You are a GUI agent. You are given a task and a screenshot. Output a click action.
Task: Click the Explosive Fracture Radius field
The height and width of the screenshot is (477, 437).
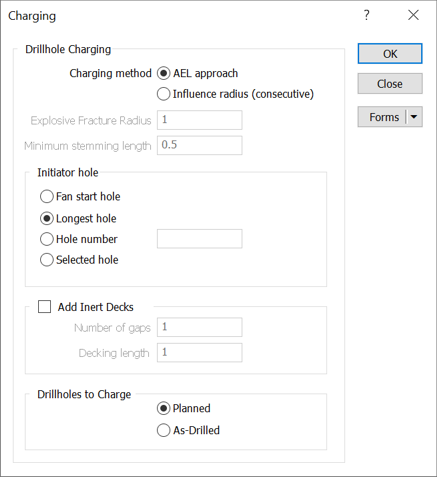pyautogui.click(x=200, y=120)
